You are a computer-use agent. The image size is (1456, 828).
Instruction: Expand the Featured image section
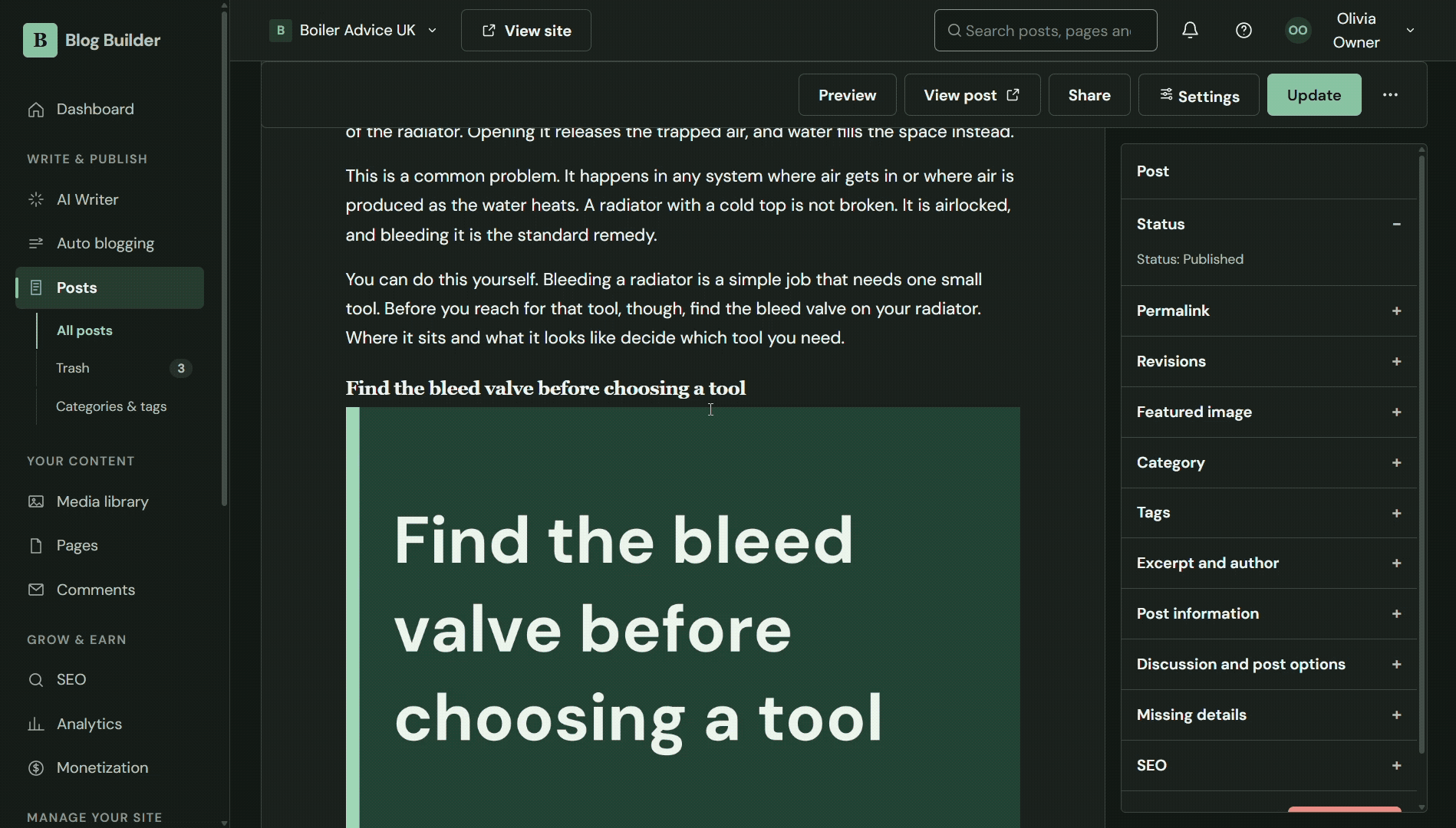coord(1397,412)
